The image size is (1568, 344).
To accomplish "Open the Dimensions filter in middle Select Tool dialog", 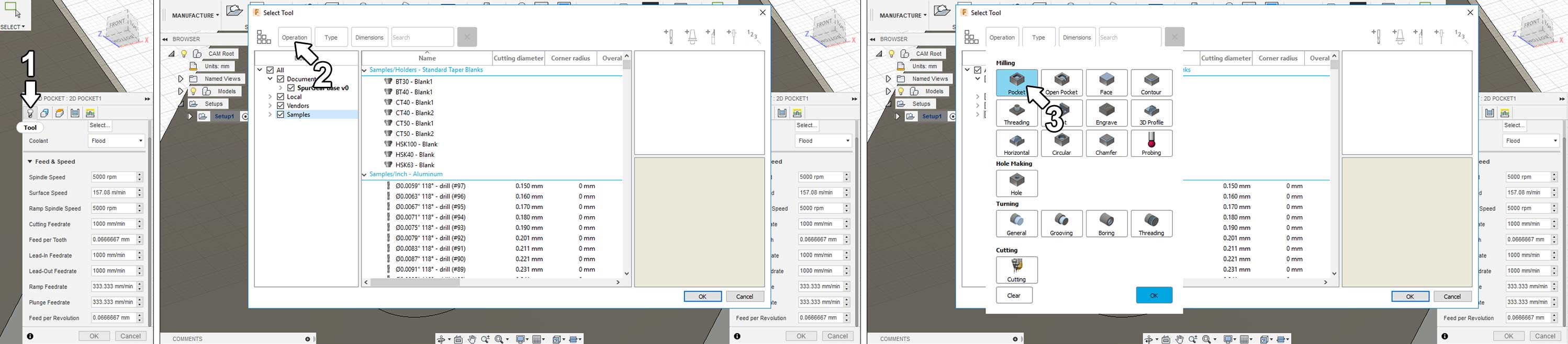I will pos(369,37).
